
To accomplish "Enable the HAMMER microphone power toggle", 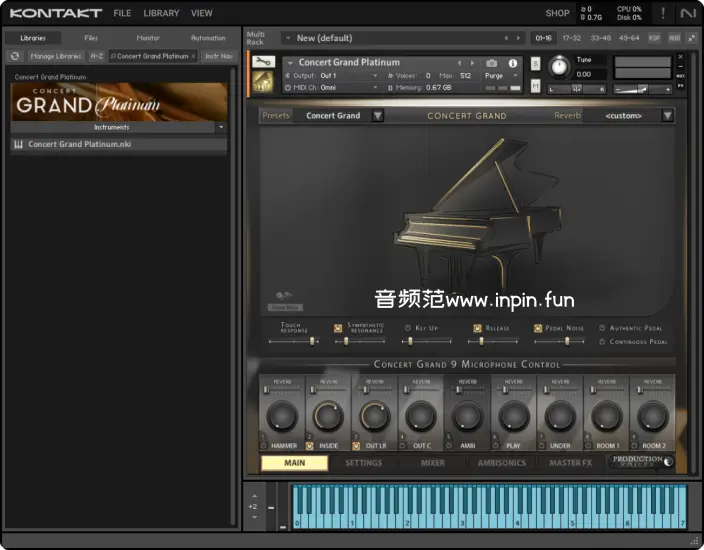I will 264,445.
